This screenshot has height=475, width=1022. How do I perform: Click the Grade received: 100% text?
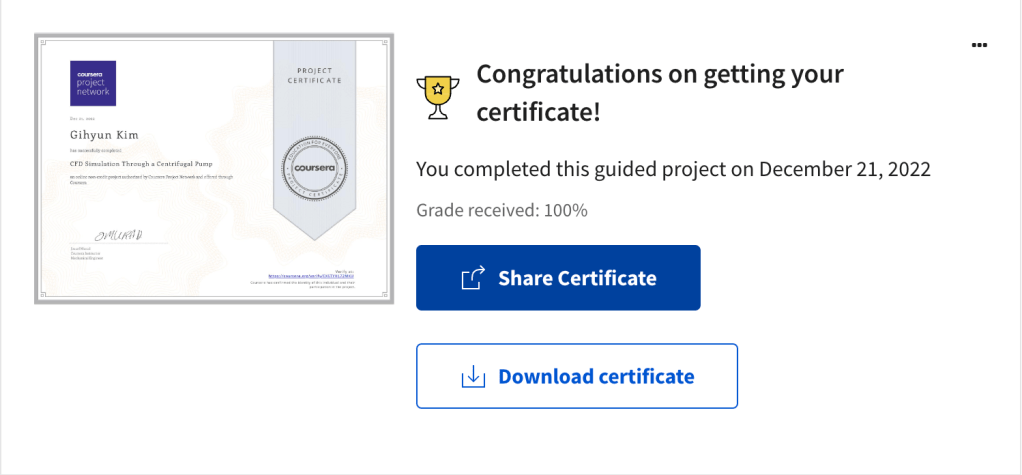(x=502, y=210)
